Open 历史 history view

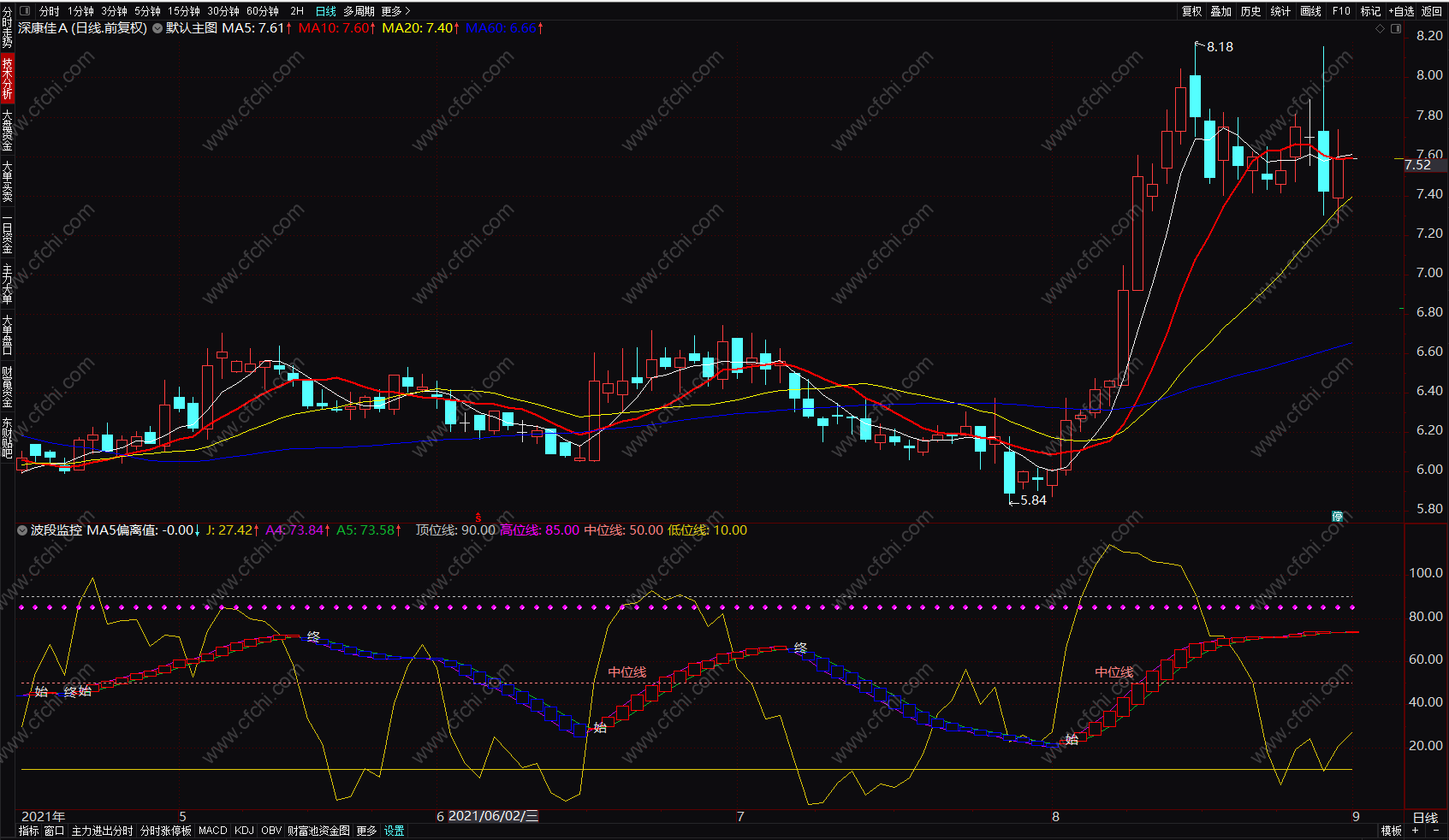tap(1250, 11)
